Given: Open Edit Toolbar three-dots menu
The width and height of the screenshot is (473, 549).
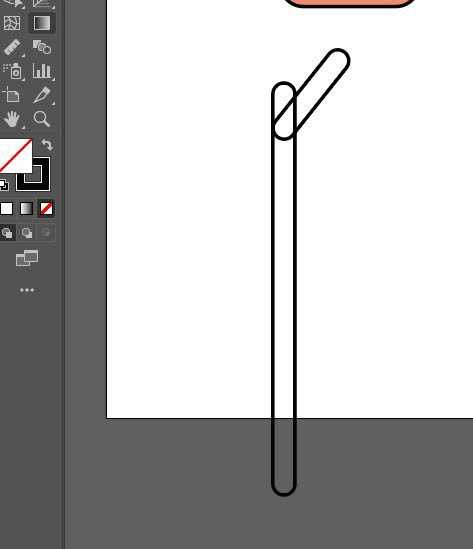Looking at the screenshot, I should [x=27, y=290].
